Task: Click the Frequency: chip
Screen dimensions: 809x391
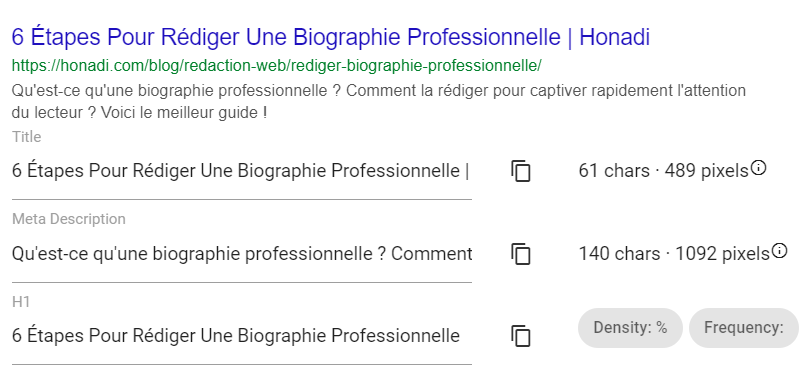Action: click(x=743, y=328)
